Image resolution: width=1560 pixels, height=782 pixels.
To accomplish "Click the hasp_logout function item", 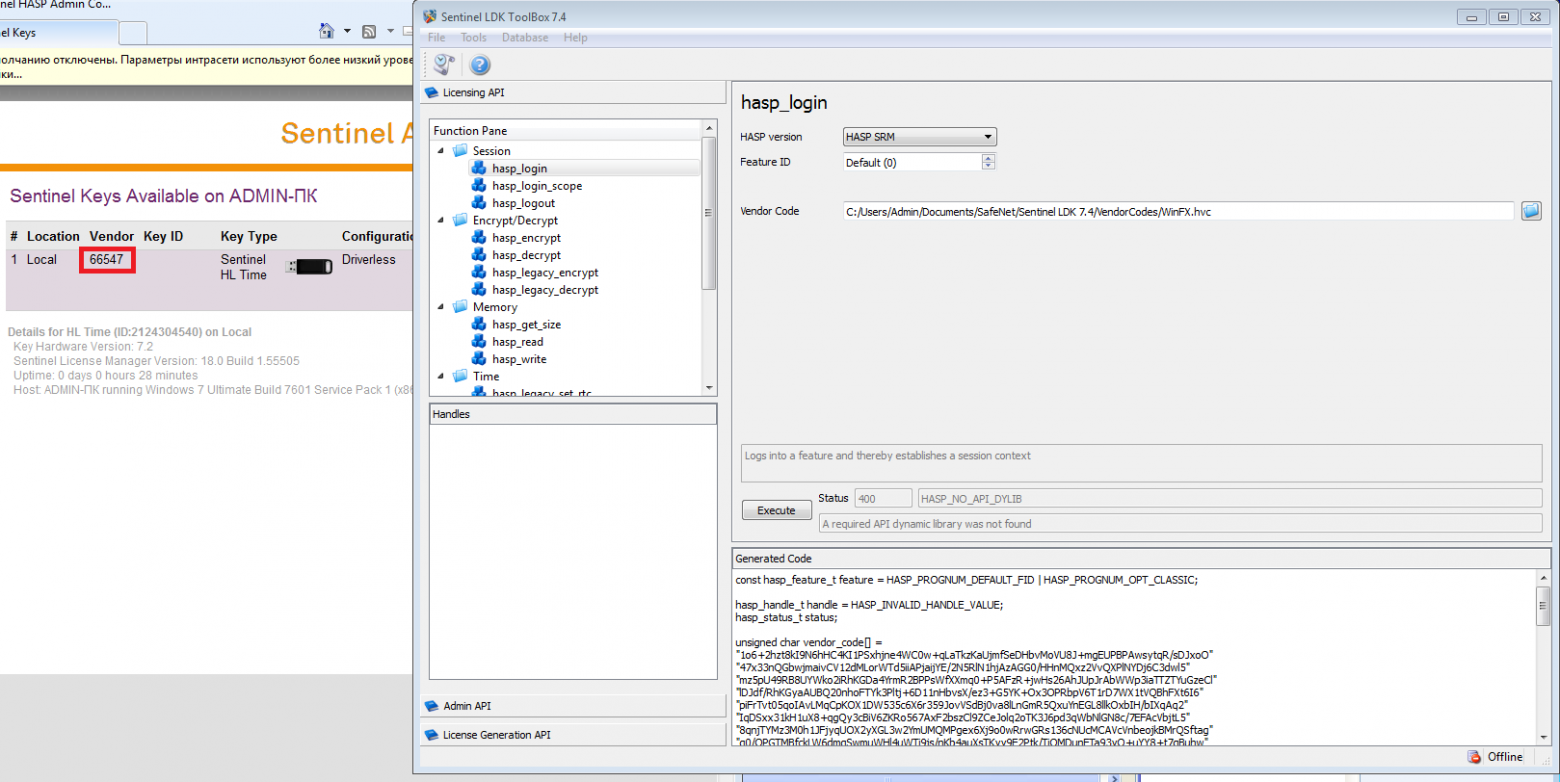I will coord(523,203).
